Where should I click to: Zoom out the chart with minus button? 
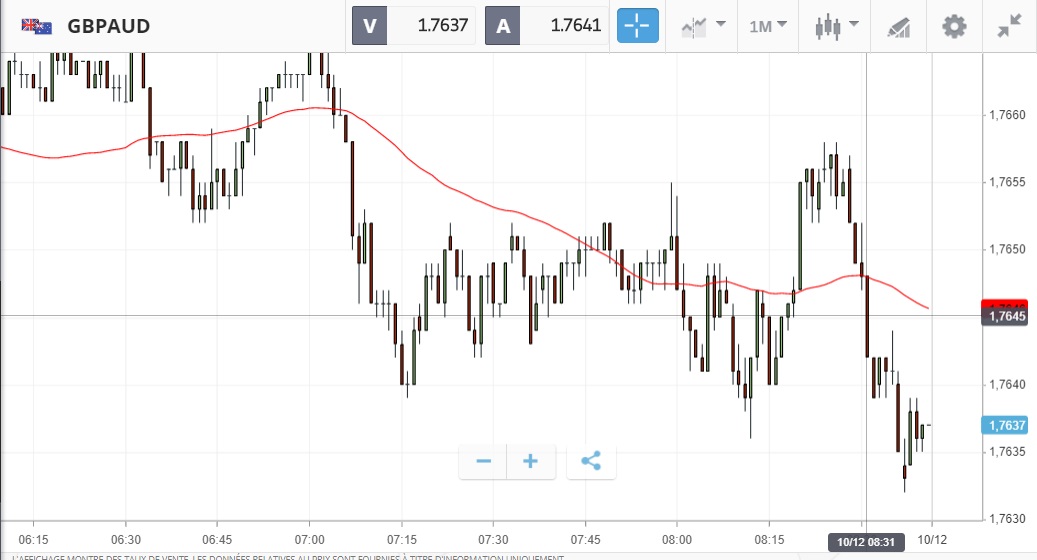(x=484, y=461)
